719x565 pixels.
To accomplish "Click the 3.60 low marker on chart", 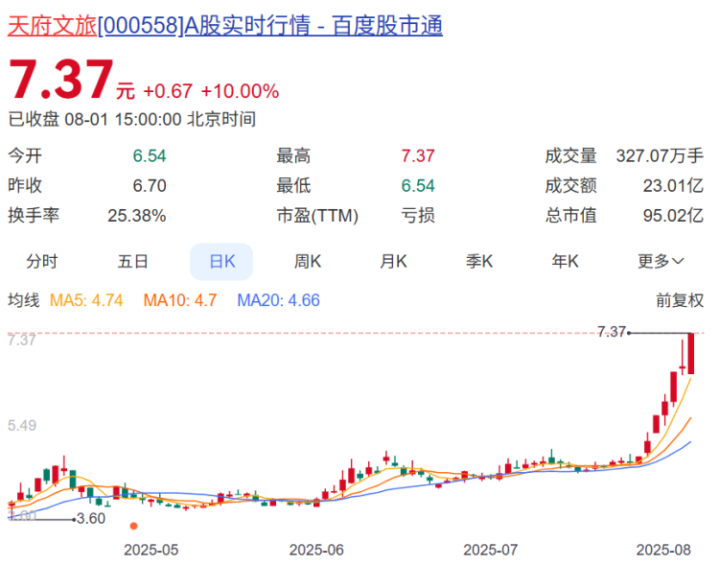I will point(91,519).
